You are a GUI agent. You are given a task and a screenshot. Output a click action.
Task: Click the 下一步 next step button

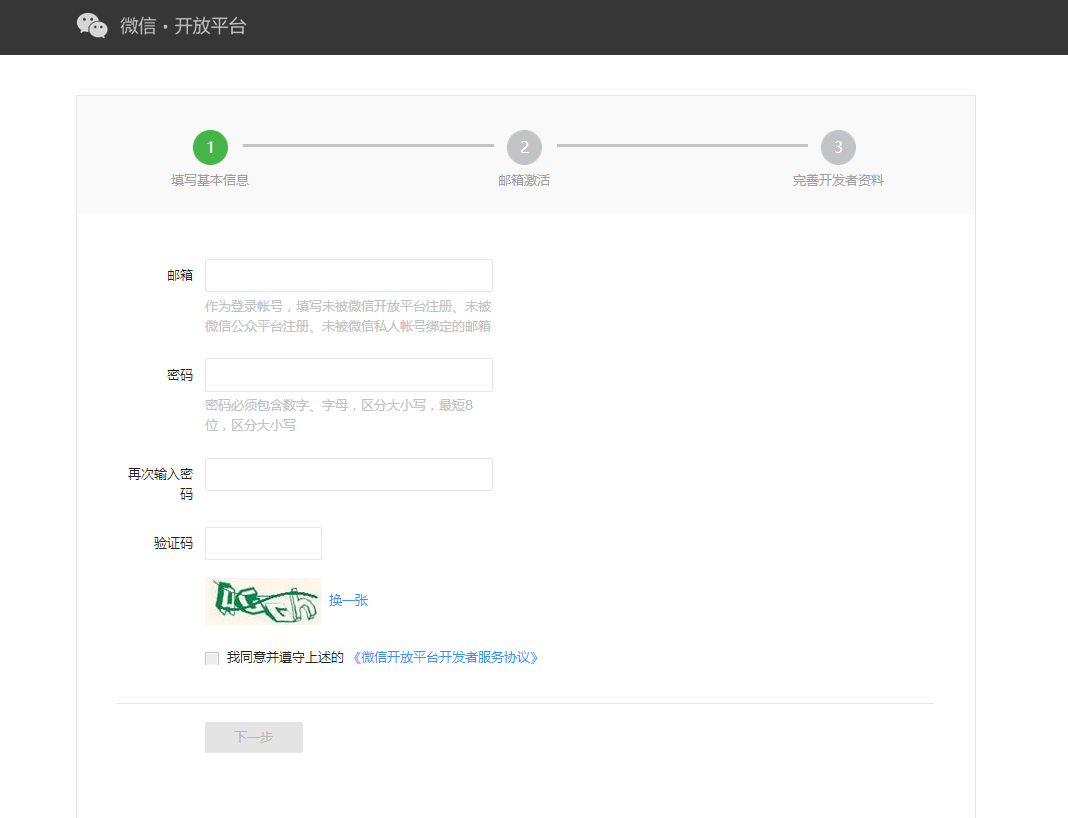pos(253,737)
